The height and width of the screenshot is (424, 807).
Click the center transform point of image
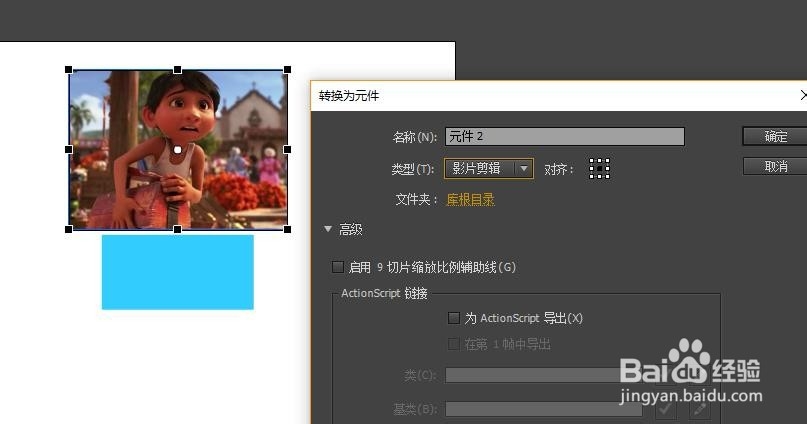pyautogui.click(x=178, y=150)
